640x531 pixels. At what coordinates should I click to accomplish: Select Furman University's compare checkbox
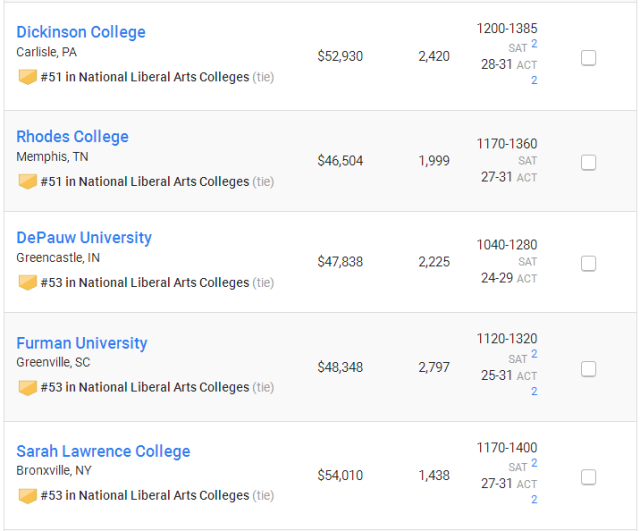click(588, 369)
